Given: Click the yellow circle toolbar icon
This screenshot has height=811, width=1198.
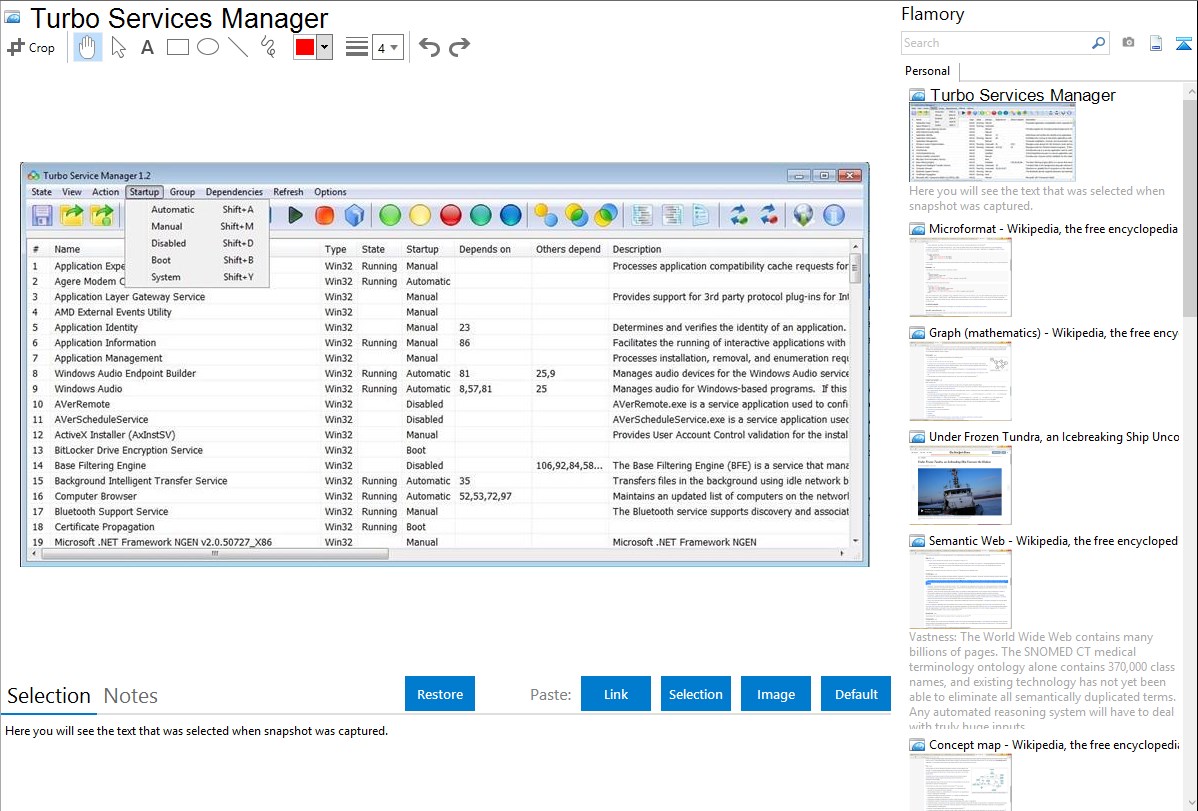Looking at the screenshot, I should (420, 216).
